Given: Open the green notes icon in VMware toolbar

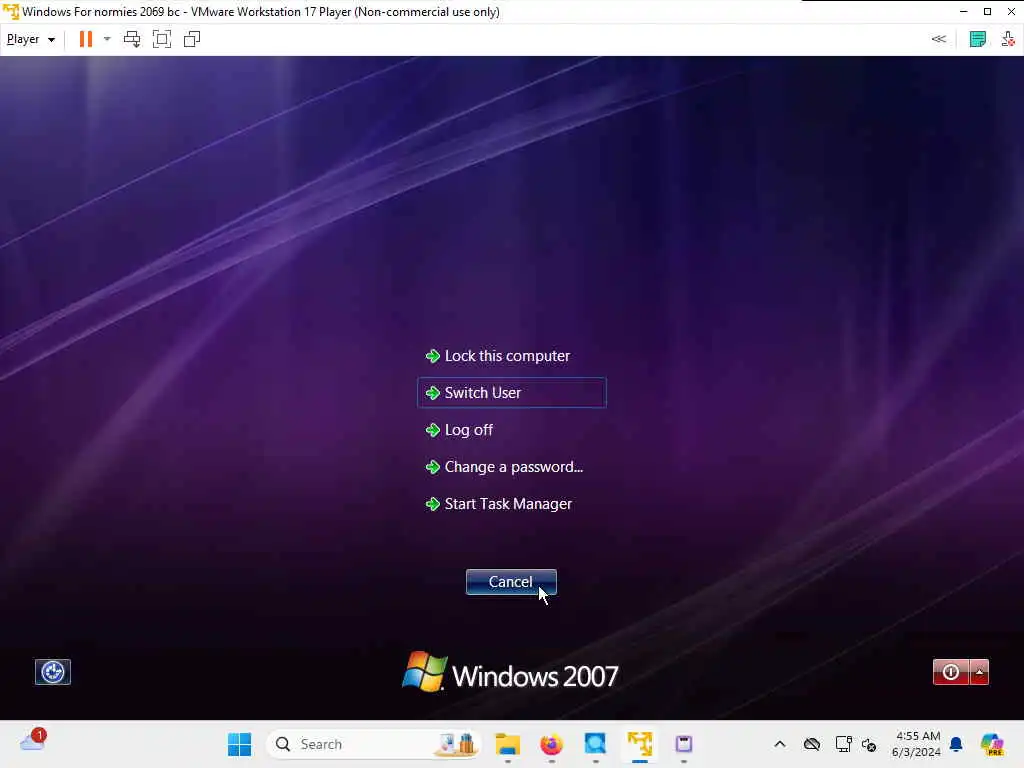Looking at the screenshot, I should point(978,39).
